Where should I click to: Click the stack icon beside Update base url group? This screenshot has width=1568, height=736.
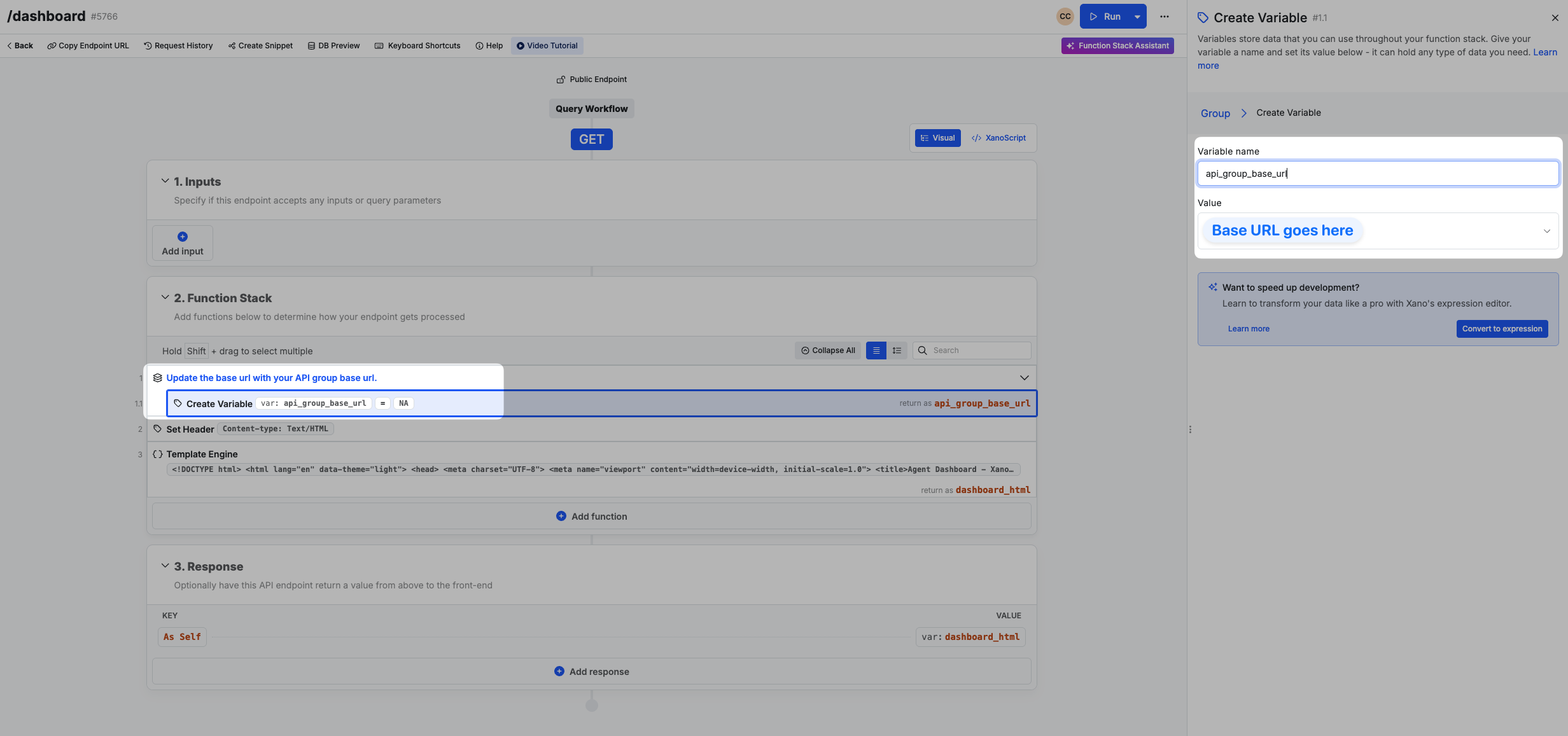click(158, 378)
